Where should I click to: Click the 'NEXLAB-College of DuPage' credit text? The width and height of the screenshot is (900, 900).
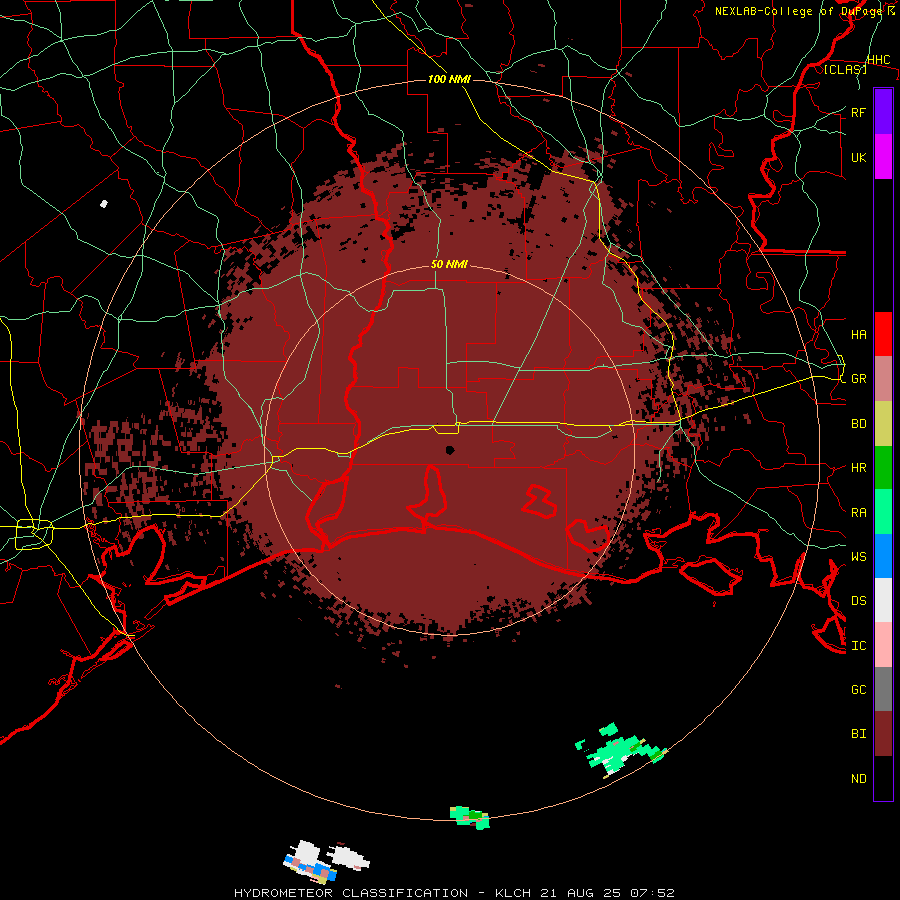[800, 11]
